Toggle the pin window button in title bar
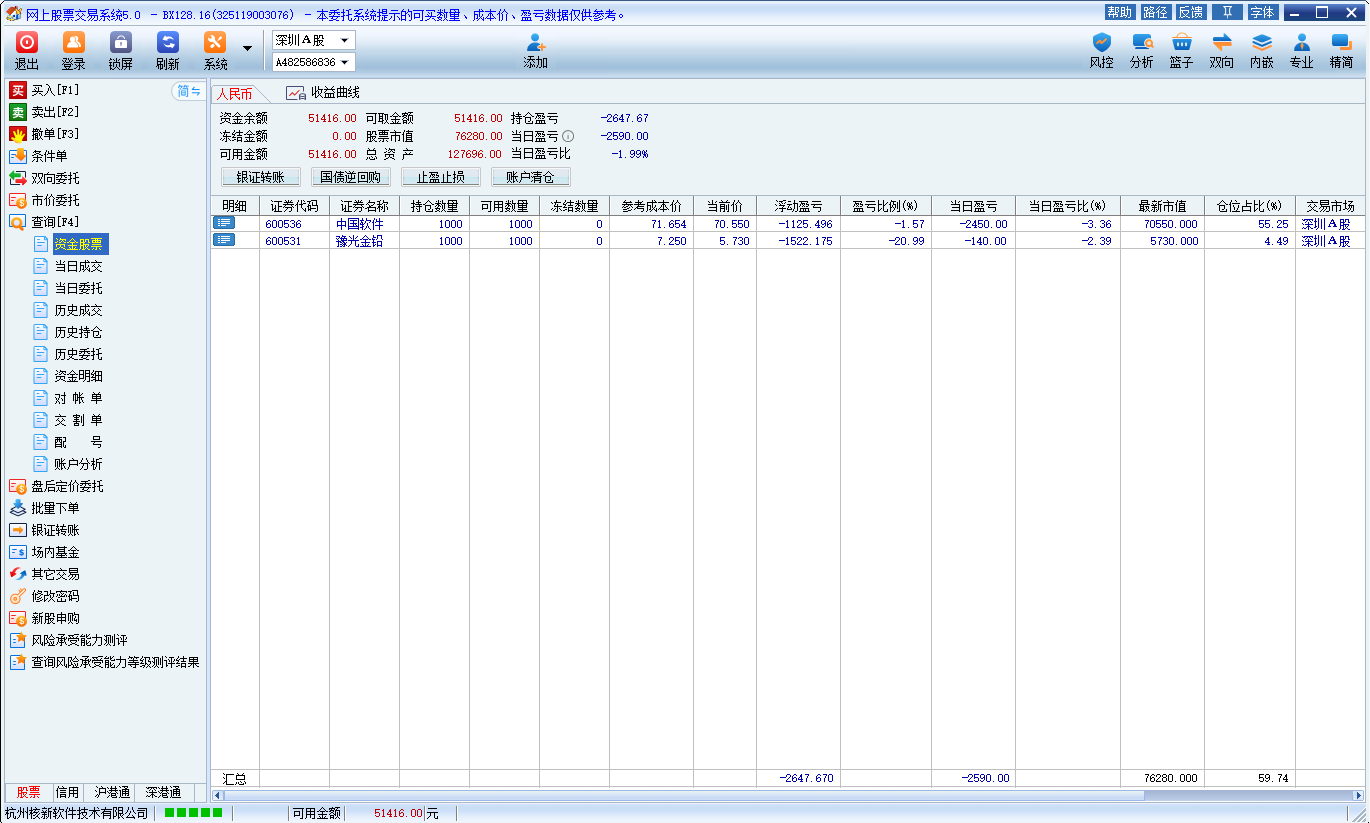Screen dimensions: 1370x823 pyautogui.click(x=1227, y=12)
